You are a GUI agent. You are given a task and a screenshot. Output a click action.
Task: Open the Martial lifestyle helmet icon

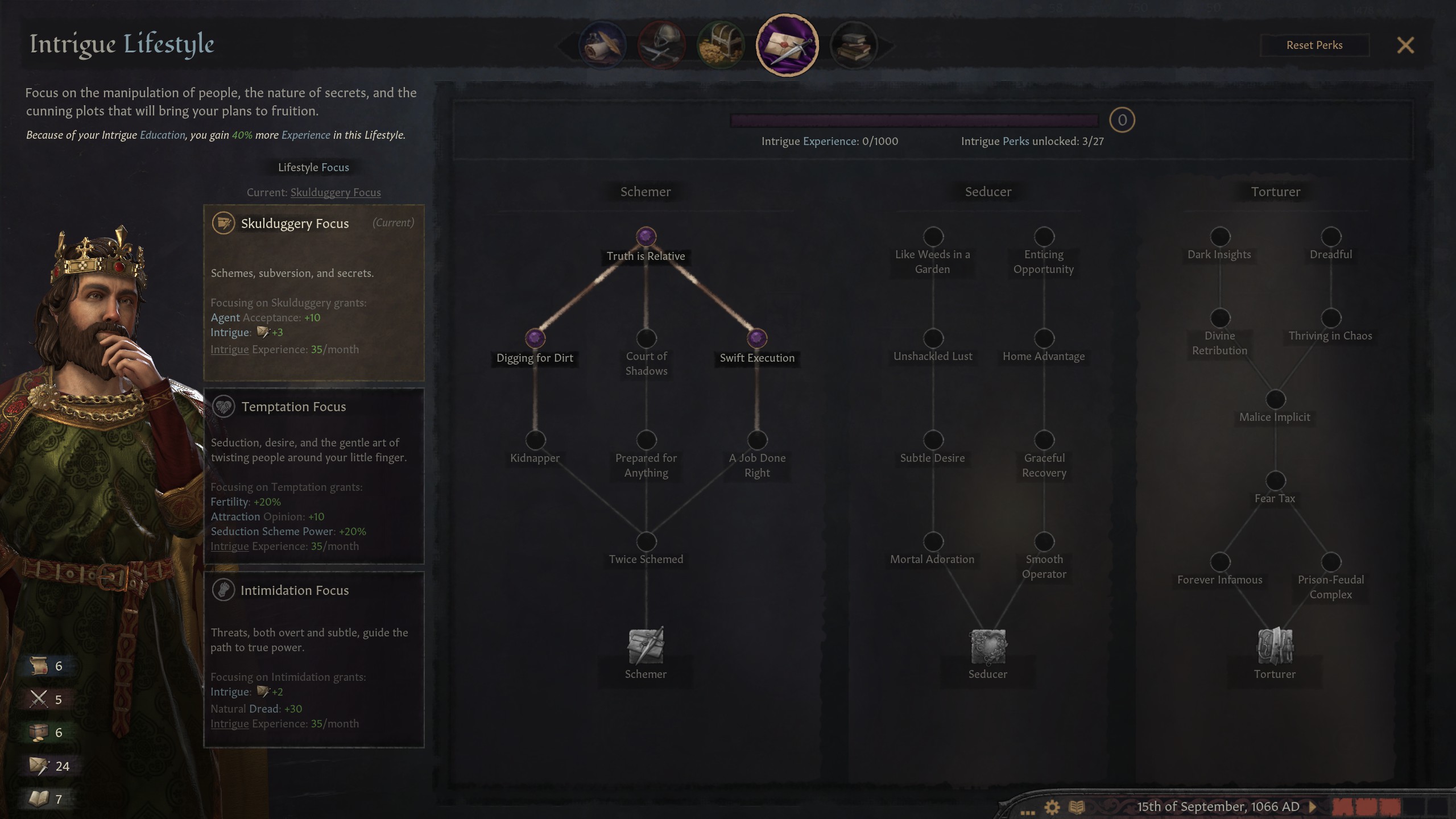[x=661, y=45]
